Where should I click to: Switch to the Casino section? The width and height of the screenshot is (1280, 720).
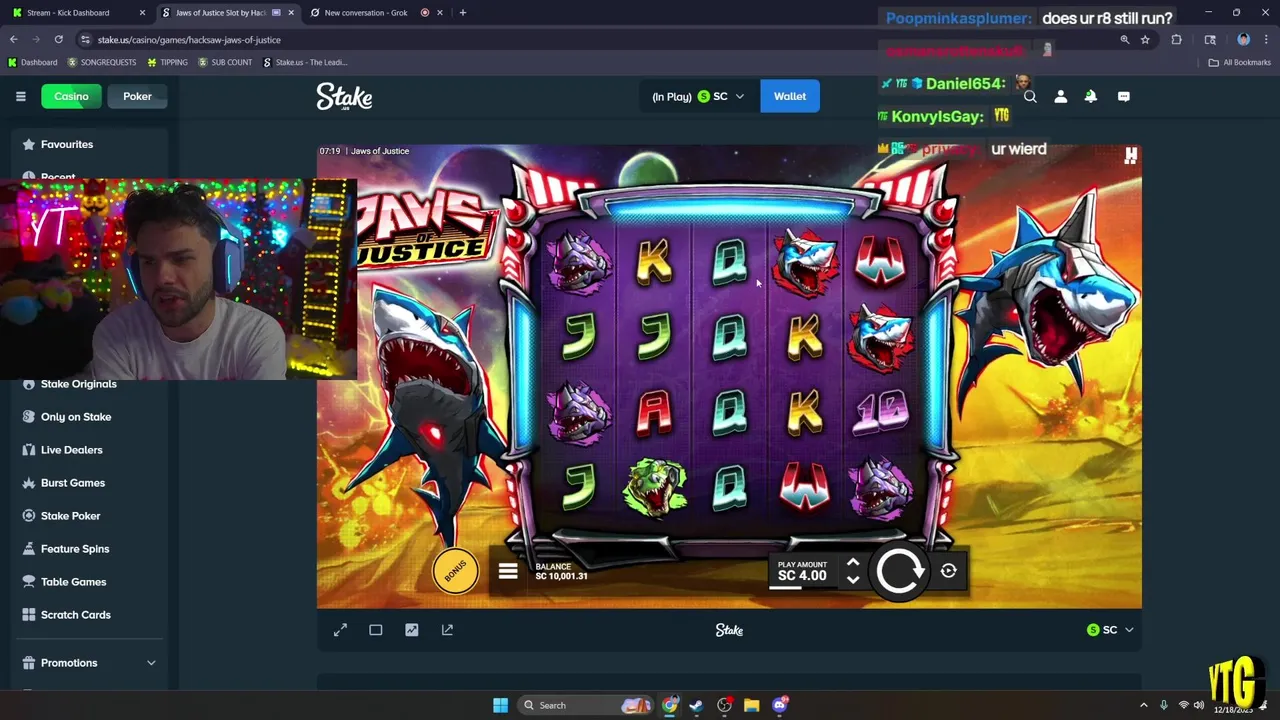coord(71,96)
